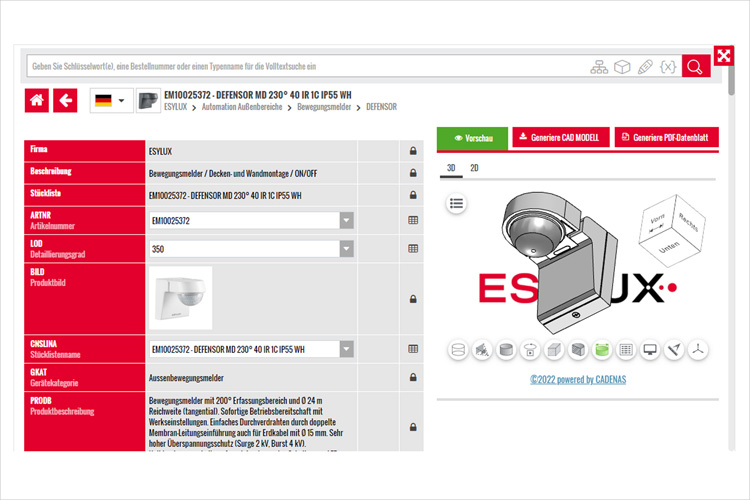
Task: Click the lock icon in Beschreibung row
Action: pyautogui.click(x=413, y=173)
